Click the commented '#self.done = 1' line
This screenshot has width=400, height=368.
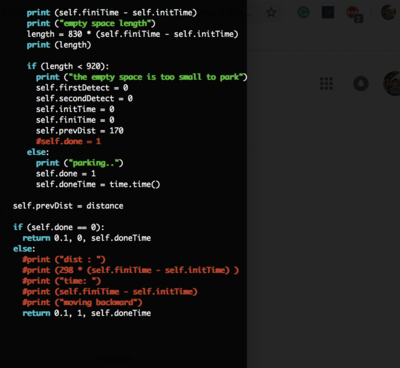click(x=68, y=141)
